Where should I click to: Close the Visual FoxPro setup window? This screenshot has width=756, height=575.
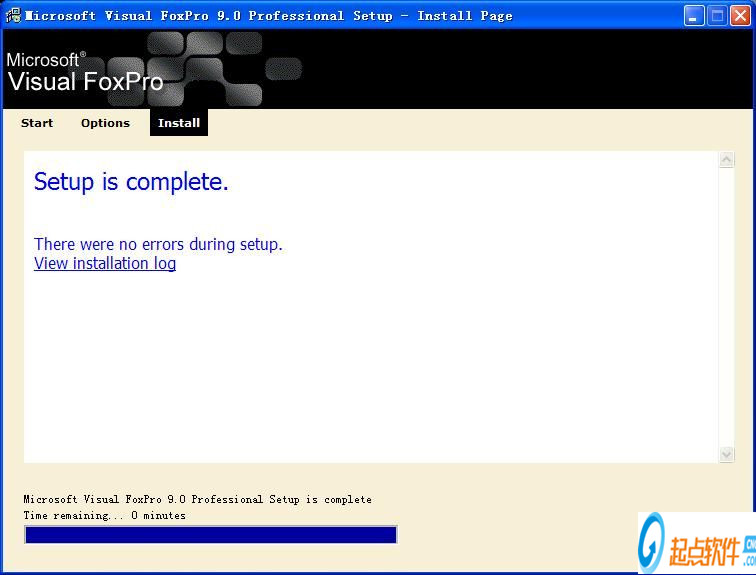740,16
